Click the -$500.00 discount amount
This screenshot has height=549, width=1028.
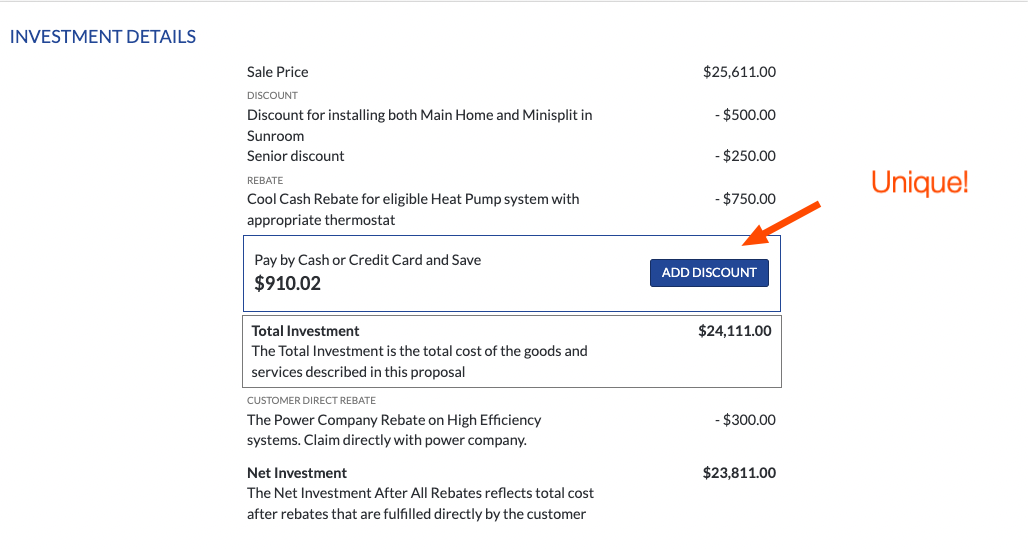[745, 115]
